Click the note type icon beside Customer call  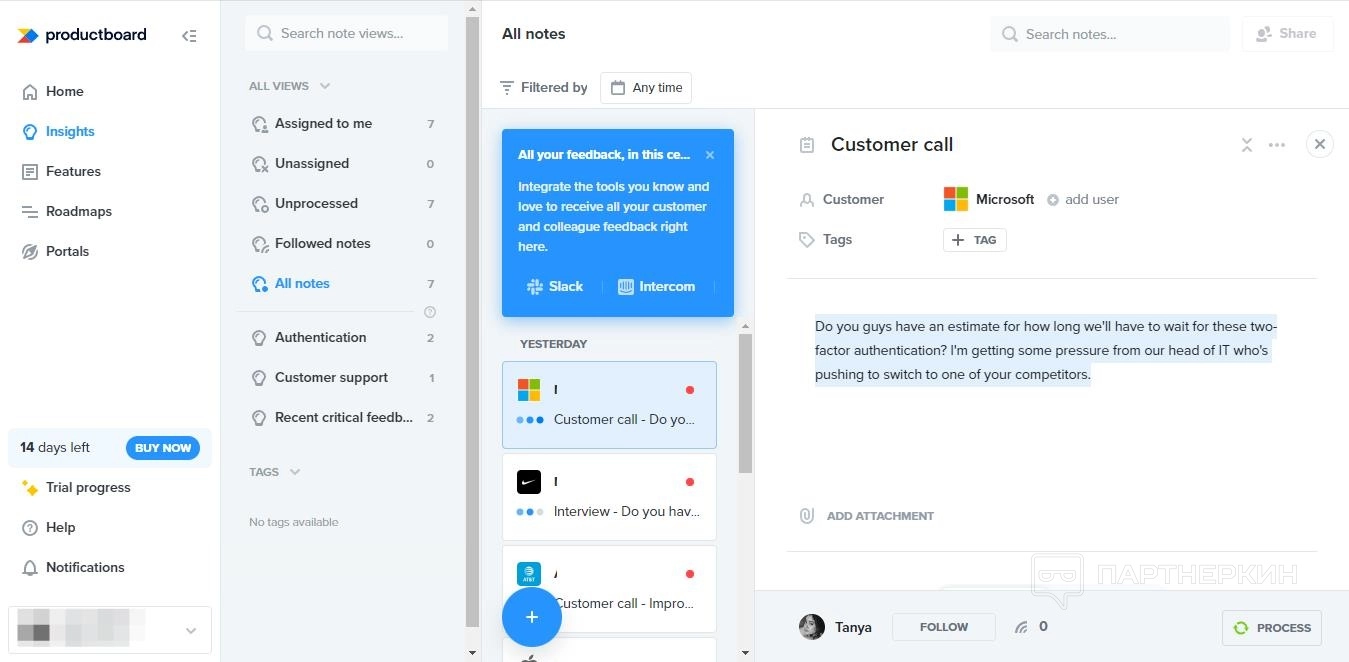tap(807, 145)
